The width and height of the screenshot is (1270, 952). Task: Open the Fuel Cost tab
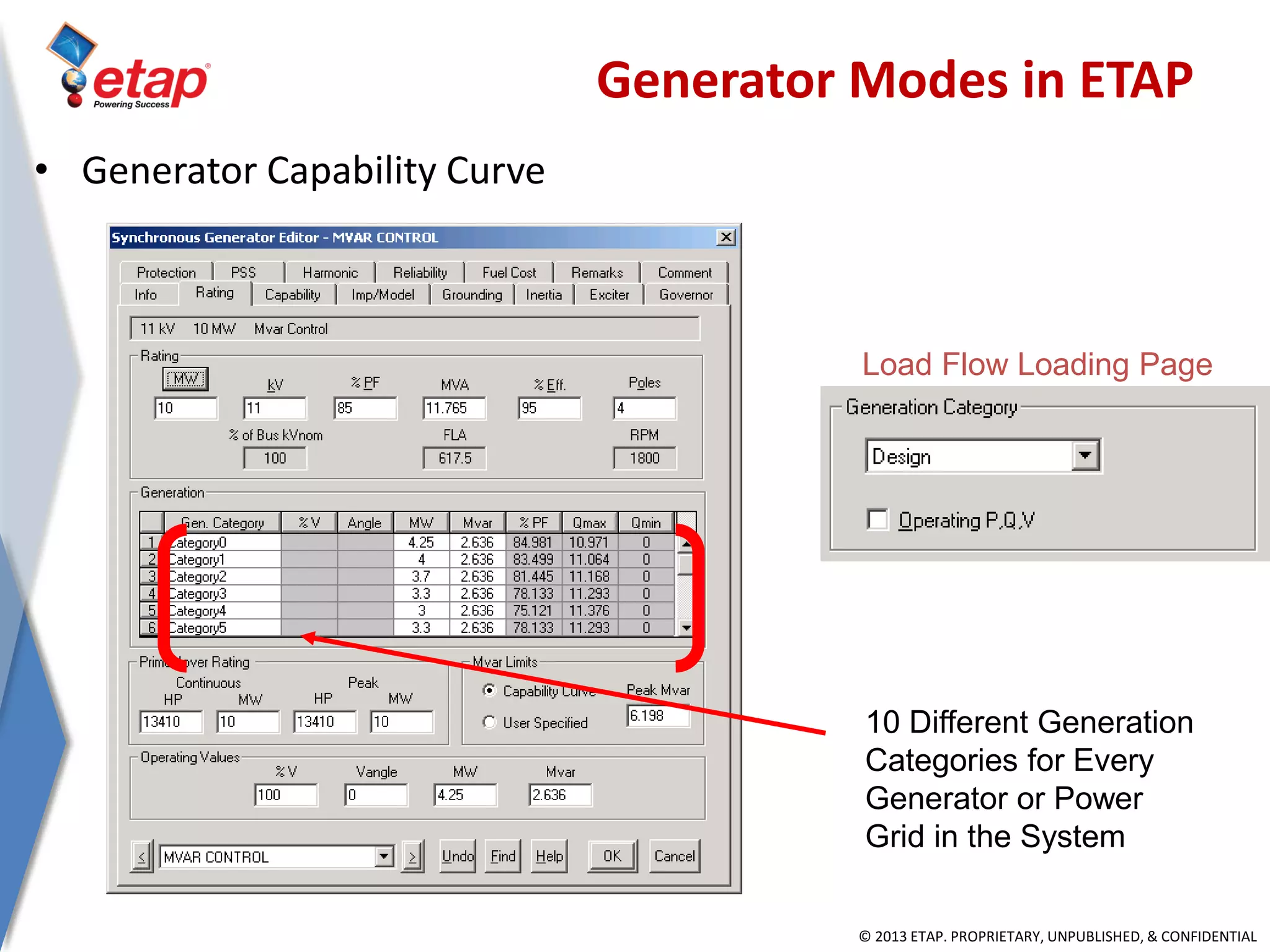[x=509, y=273]
